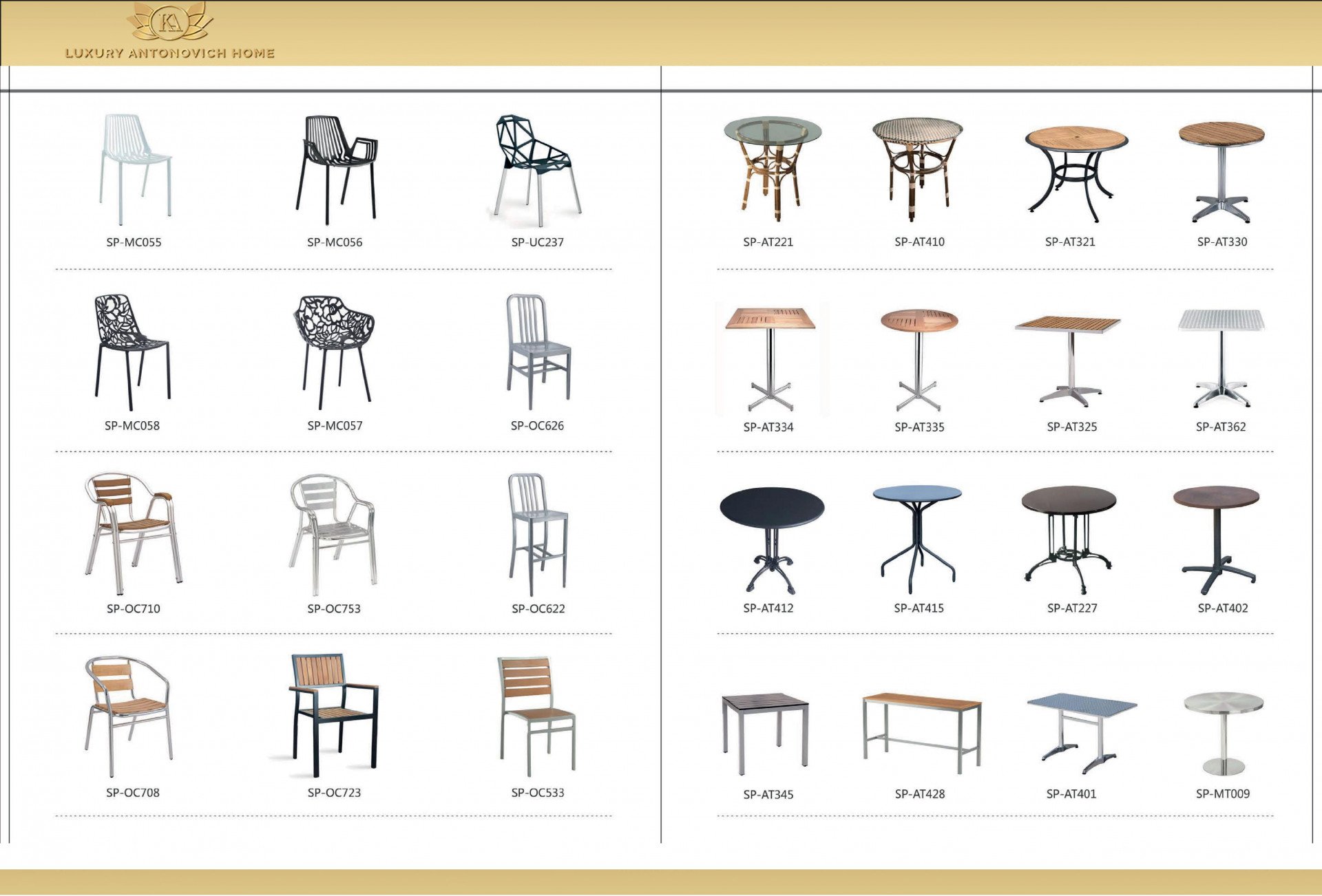Click the SP-AT330 product code label
The width and height of the screenshot is (1322, 896).
pos(1221,242)
